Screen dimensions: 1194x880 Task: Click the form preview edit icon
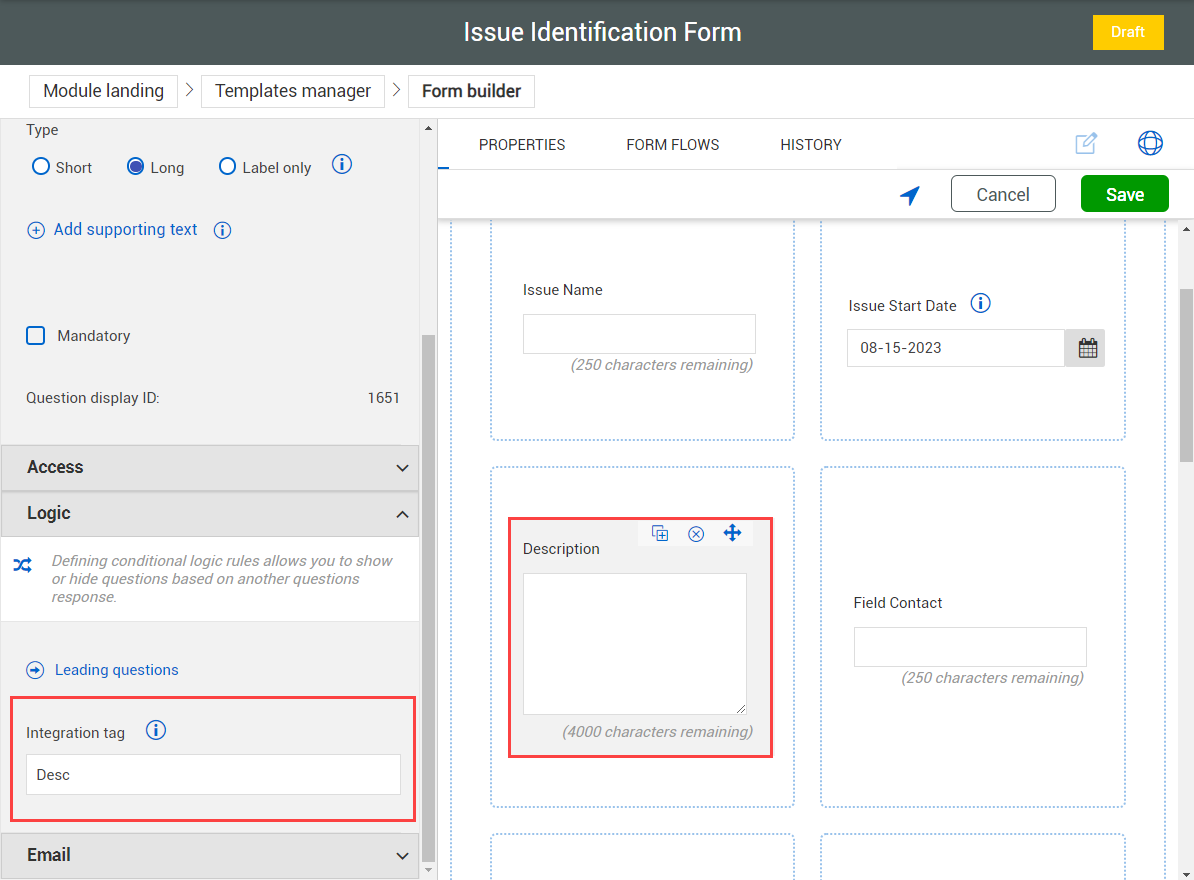(x=1086, y=144)
